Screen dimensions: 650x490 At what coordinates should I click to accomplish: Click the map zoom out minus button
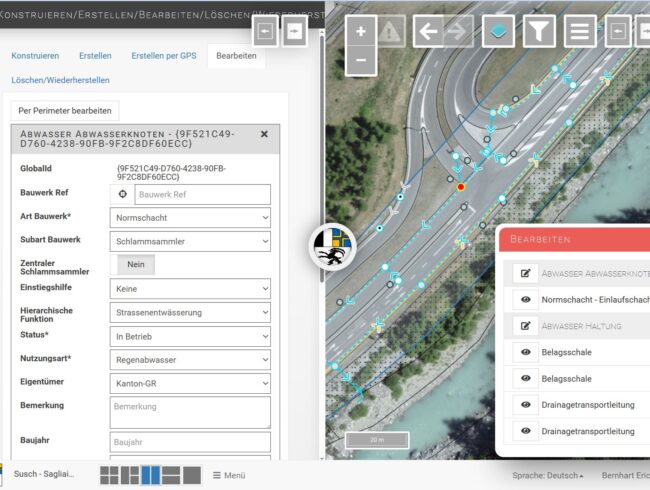pyautogui.click(x=361, y=60)
